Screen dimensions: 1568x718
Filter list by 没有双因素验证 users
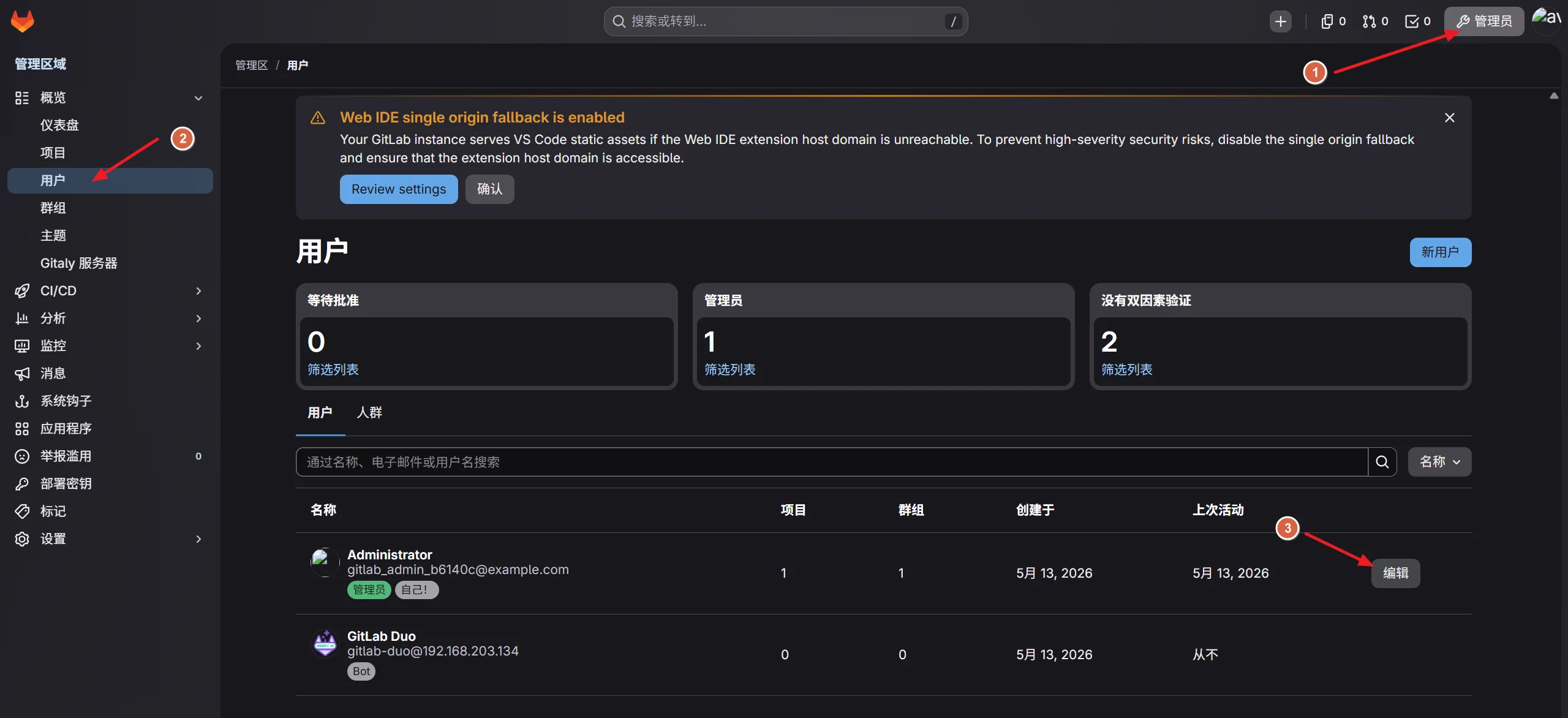(1126, 370)
